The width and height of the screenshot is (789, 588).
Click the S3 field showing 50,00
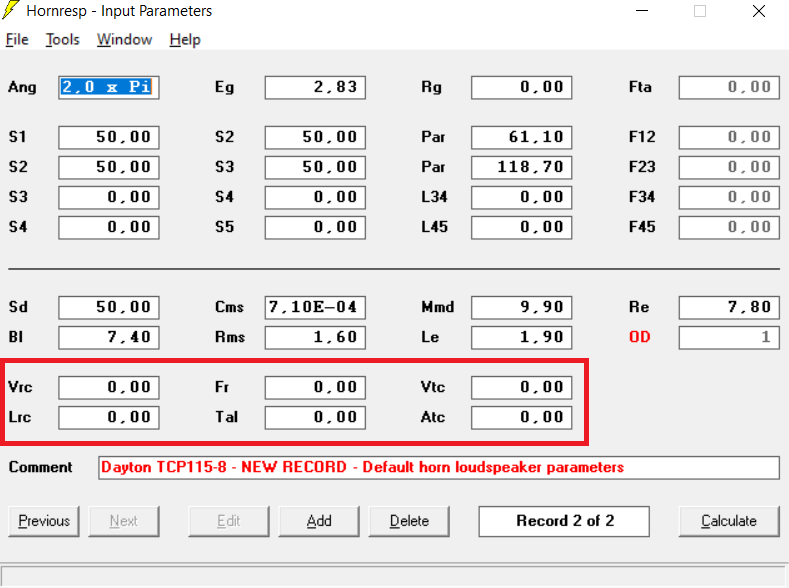tap(315, 167)
